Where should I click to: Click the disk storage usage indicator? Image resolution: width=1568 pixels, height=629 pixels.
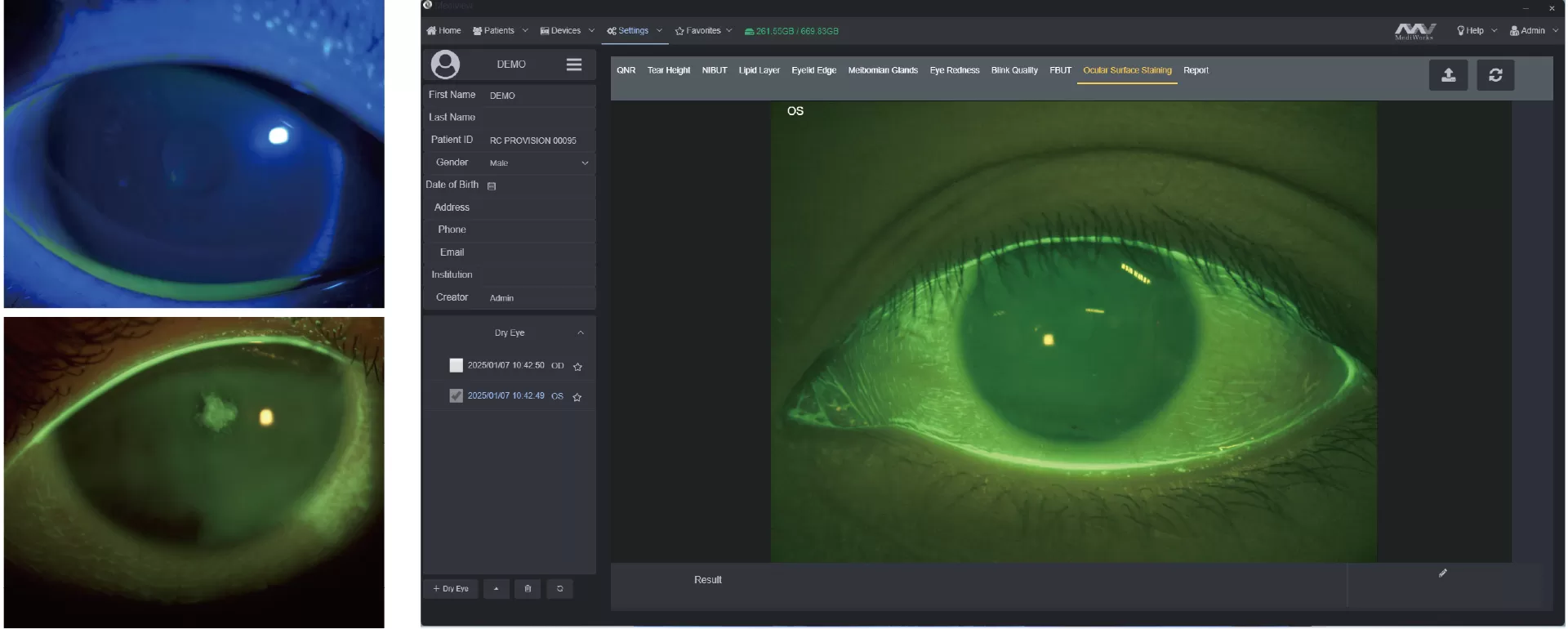[x=791, y=31]
